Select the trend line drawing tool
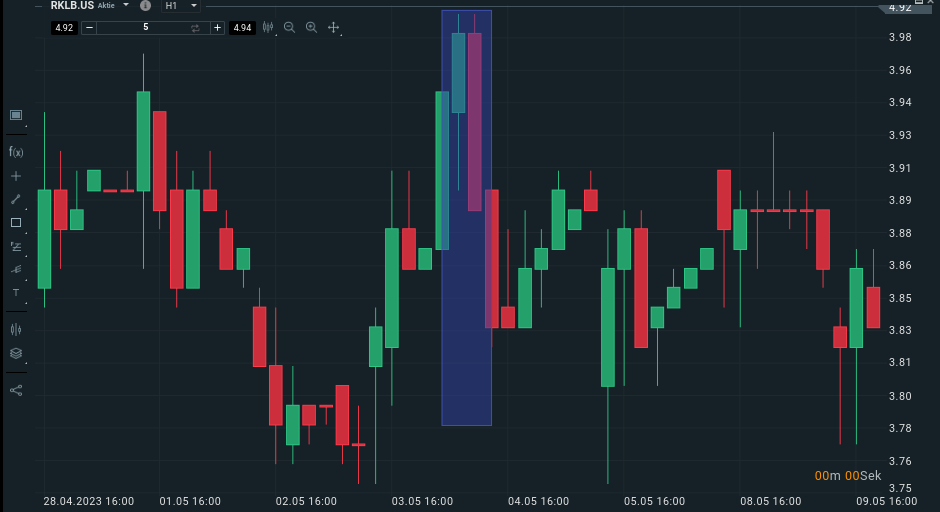Screen dimensions: 940x512 tap(16, 199)
